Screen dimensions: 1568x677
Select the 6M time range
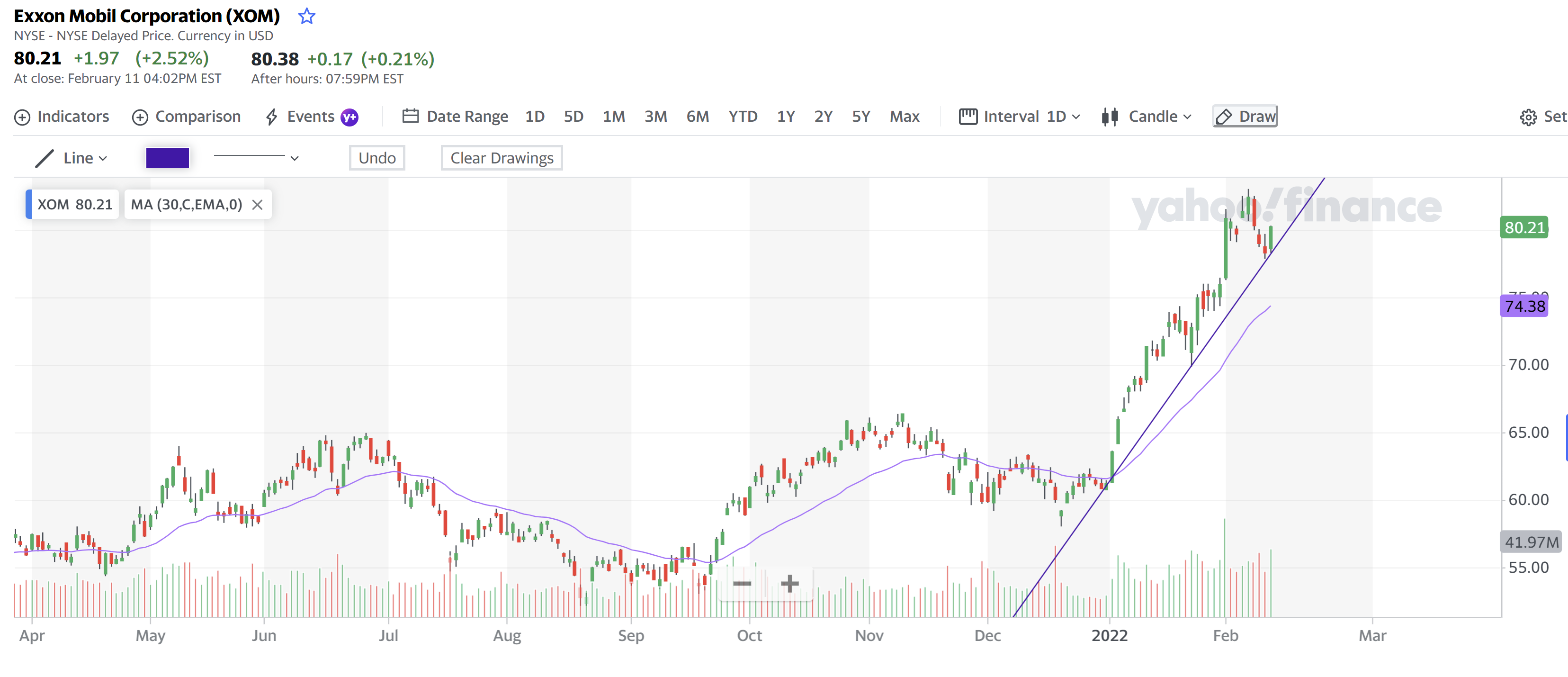point(698,116)
